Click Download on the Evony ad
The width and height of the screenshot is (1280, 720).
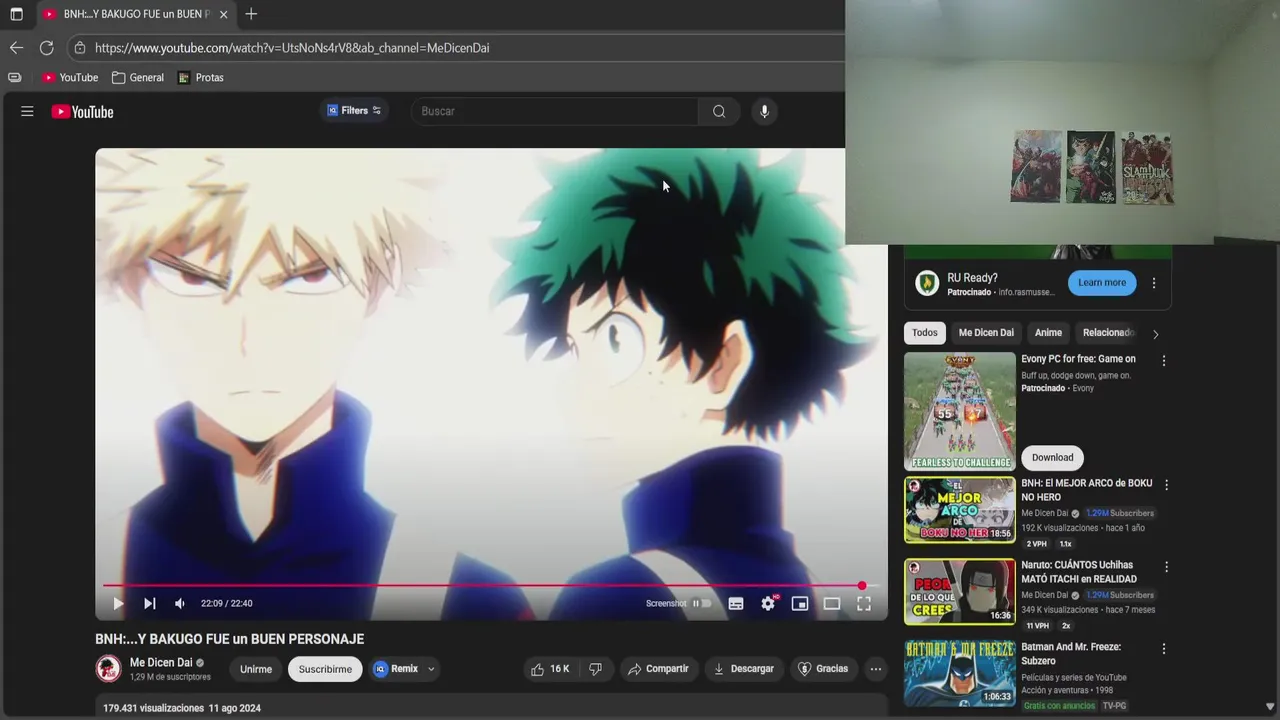[1052, 457]
